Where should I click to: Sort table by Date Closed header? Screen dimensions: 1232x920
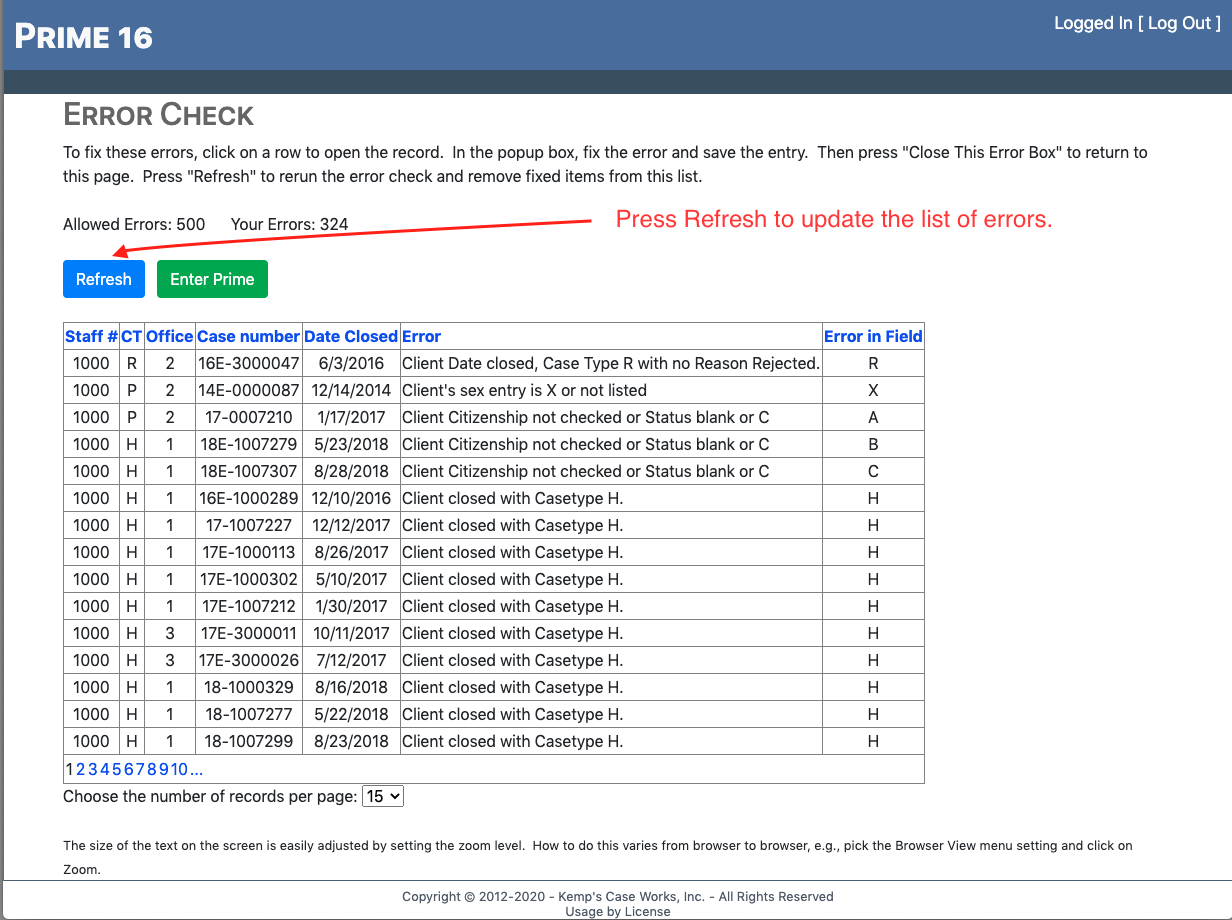pos(350,337)
